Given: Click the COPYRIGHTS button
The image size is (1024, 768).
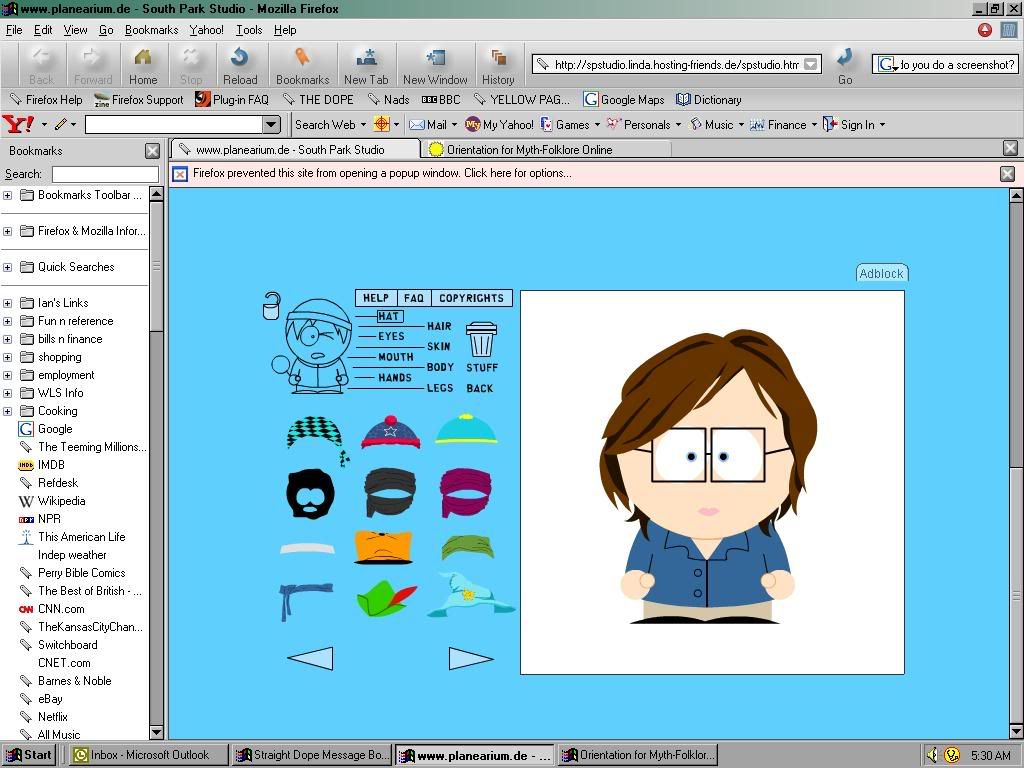Looking at the screenshot, I should click(x=471, y=298).
